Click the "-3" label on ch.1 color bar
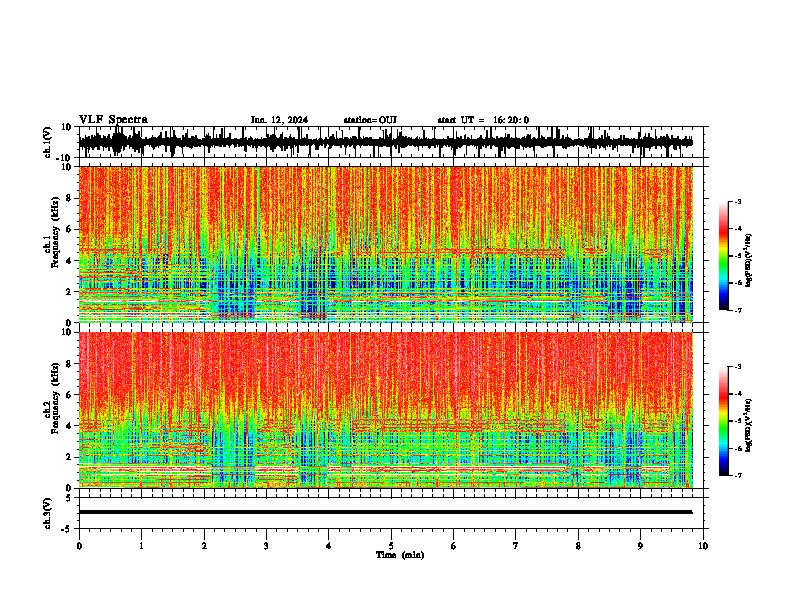Viewport: 792px width, 612px height. click(x=737, y=201)
